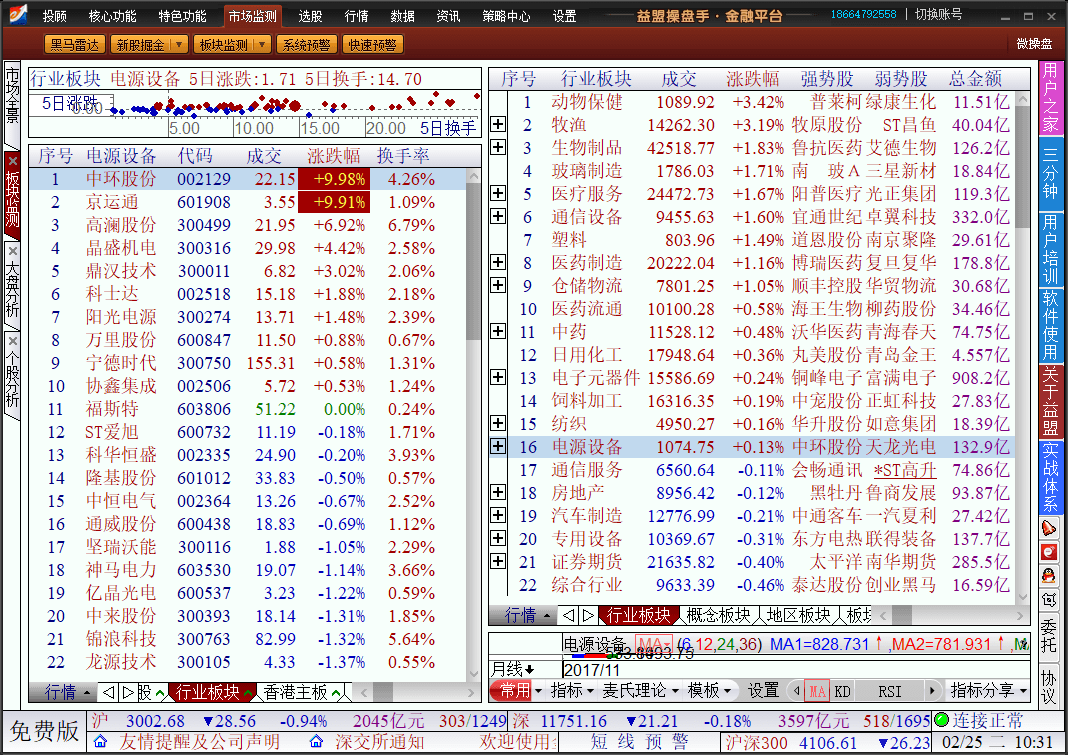This screenshot has width=1068, height=755.
Task: Select the MA indicator toggle
Action: pos(817,692)
